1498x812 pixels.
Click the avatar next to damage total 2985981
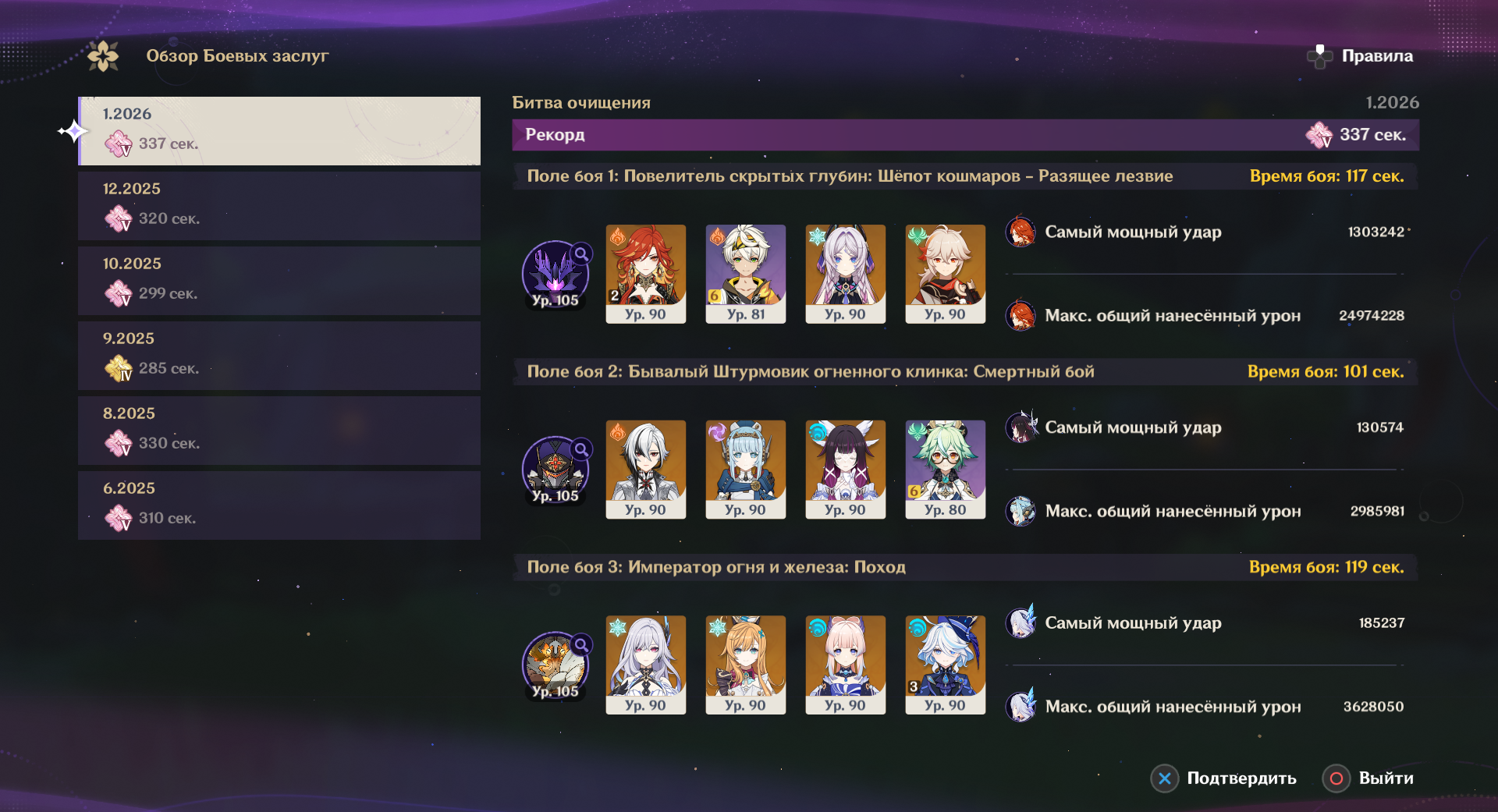point(1021,511)
